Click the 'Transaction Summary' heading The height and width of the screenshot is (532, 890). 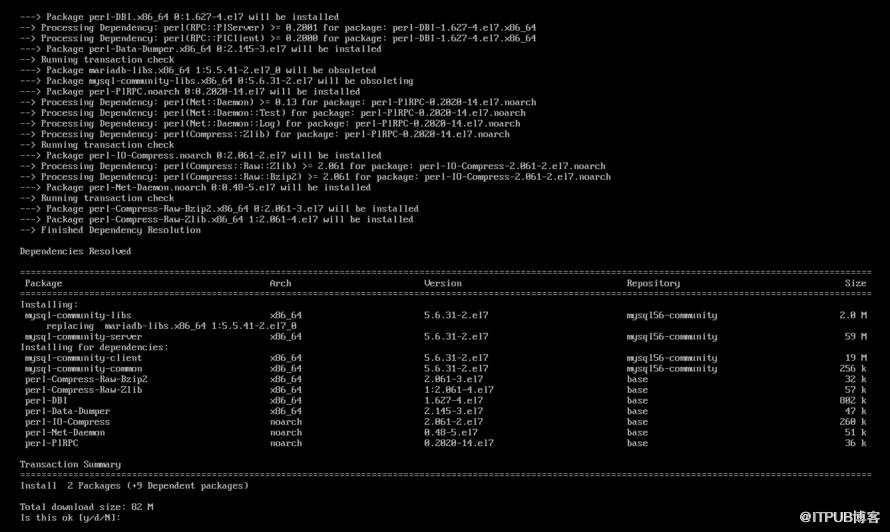pos(70,464)
